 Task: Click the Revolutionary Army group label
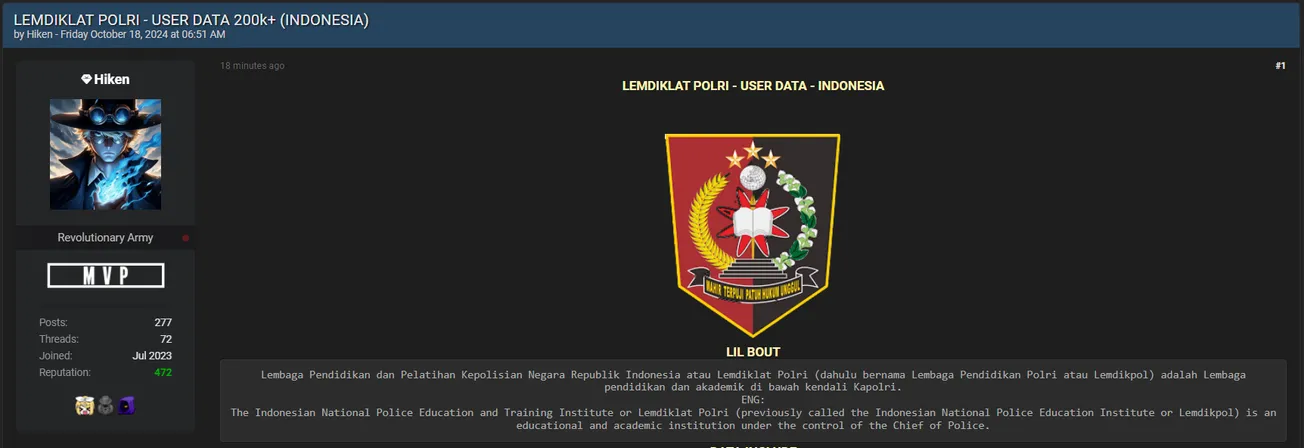tap(105, 238)
